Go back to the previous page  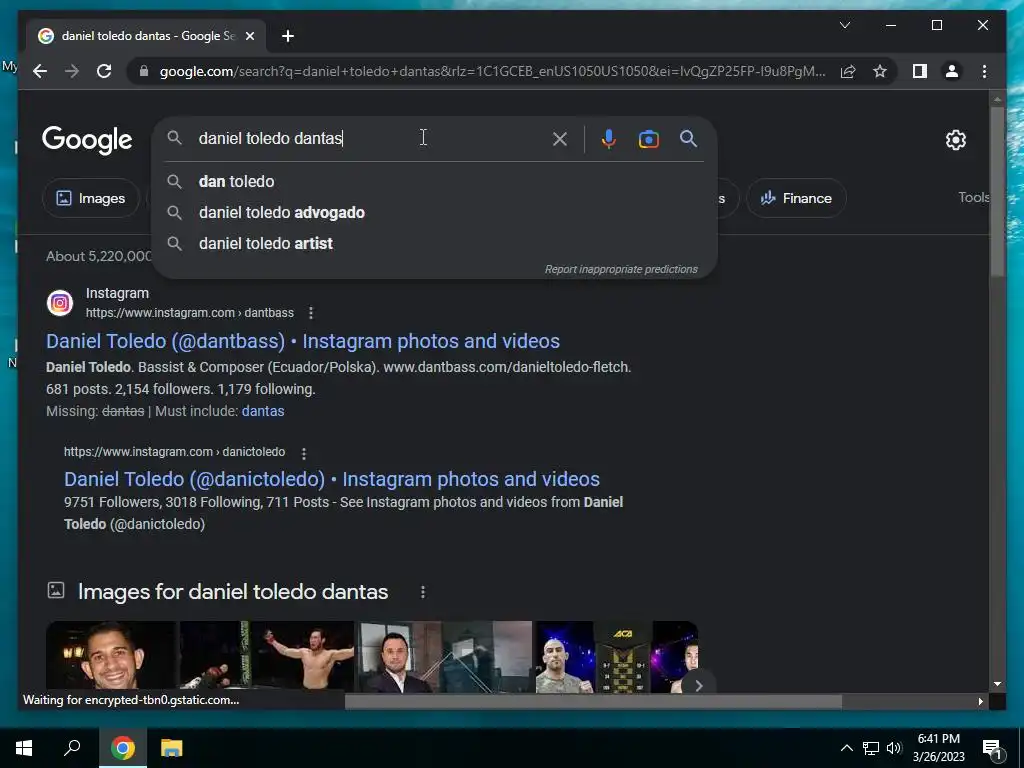coord(40,71)
